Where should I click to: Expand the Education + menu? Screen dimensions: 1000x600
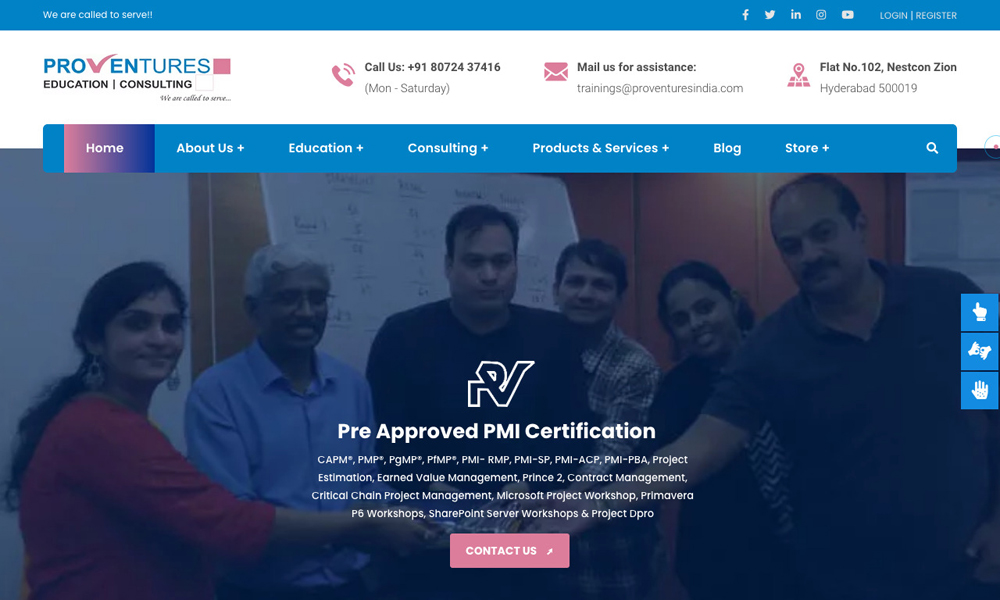(x=326, y=148)
